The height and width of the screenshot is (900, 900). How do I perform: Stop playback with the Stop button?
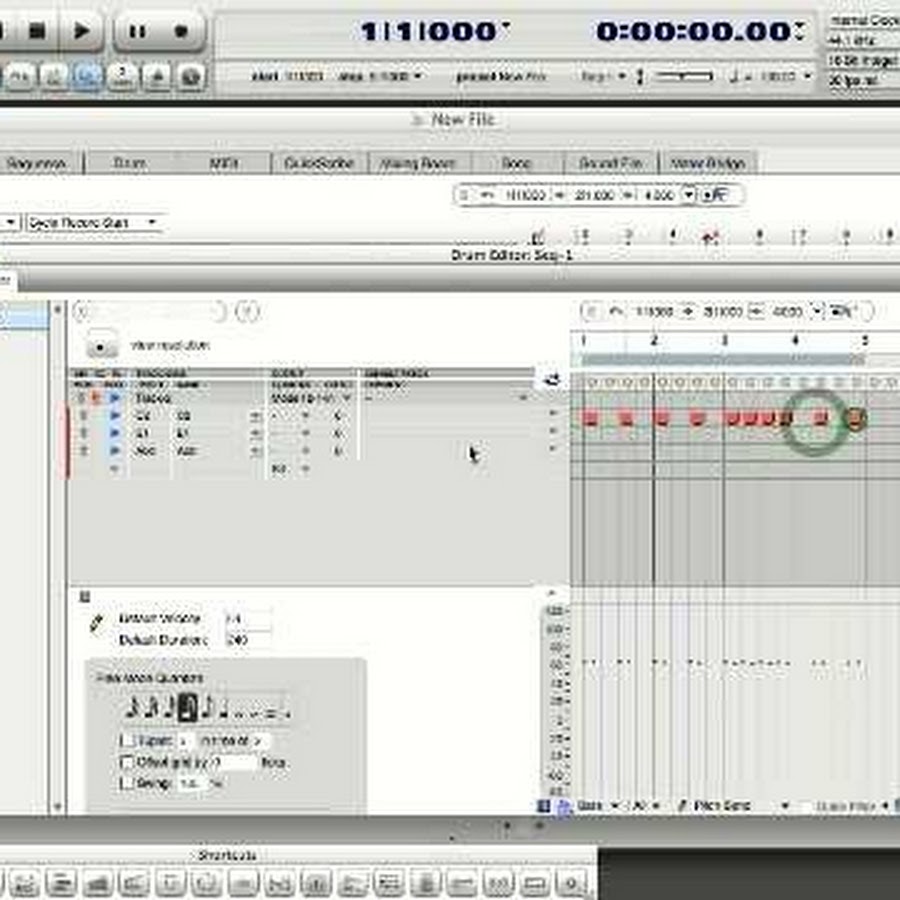click(38, 30)
